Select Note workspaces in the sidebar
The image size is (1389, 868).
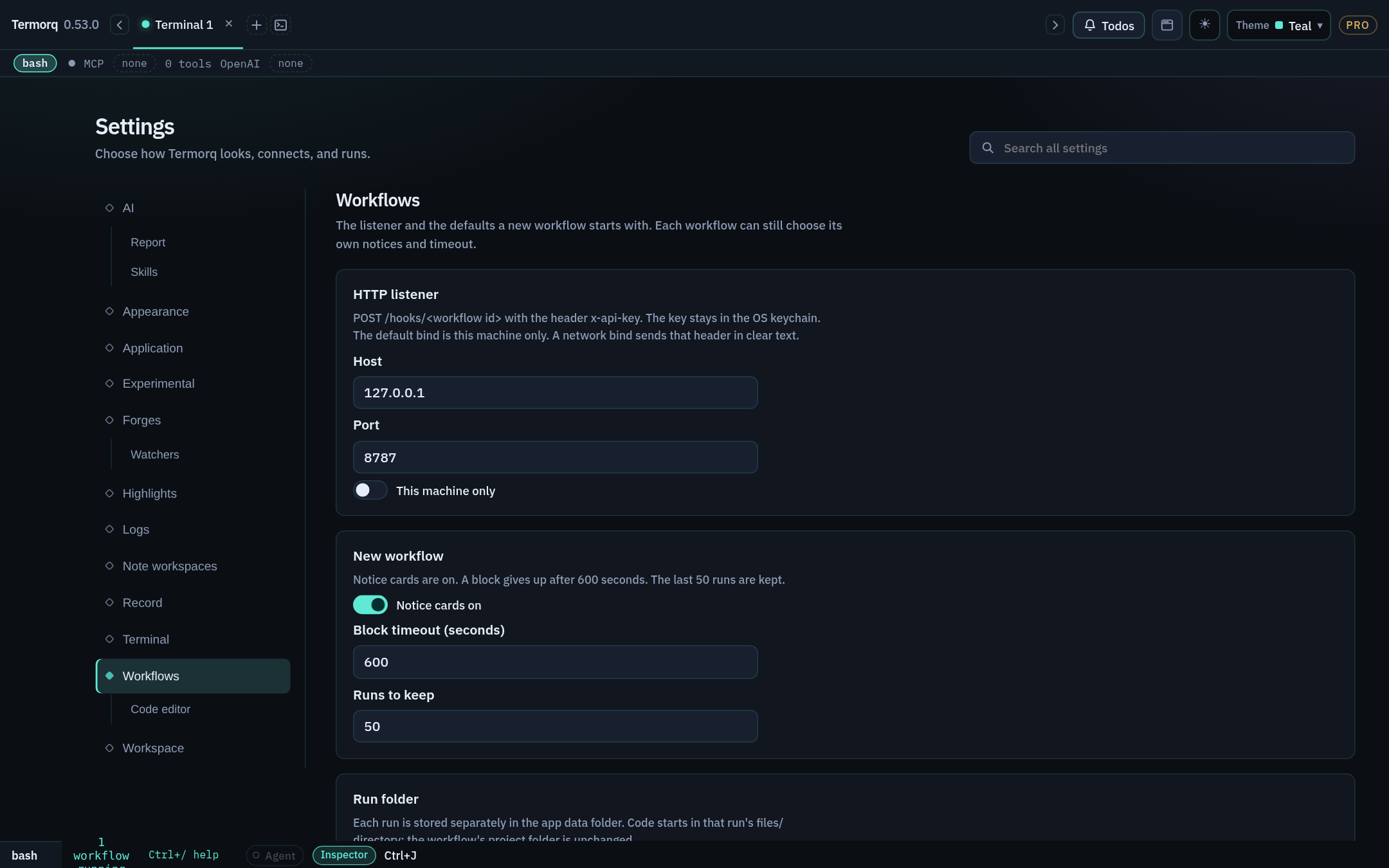click(x=193, y=566)
